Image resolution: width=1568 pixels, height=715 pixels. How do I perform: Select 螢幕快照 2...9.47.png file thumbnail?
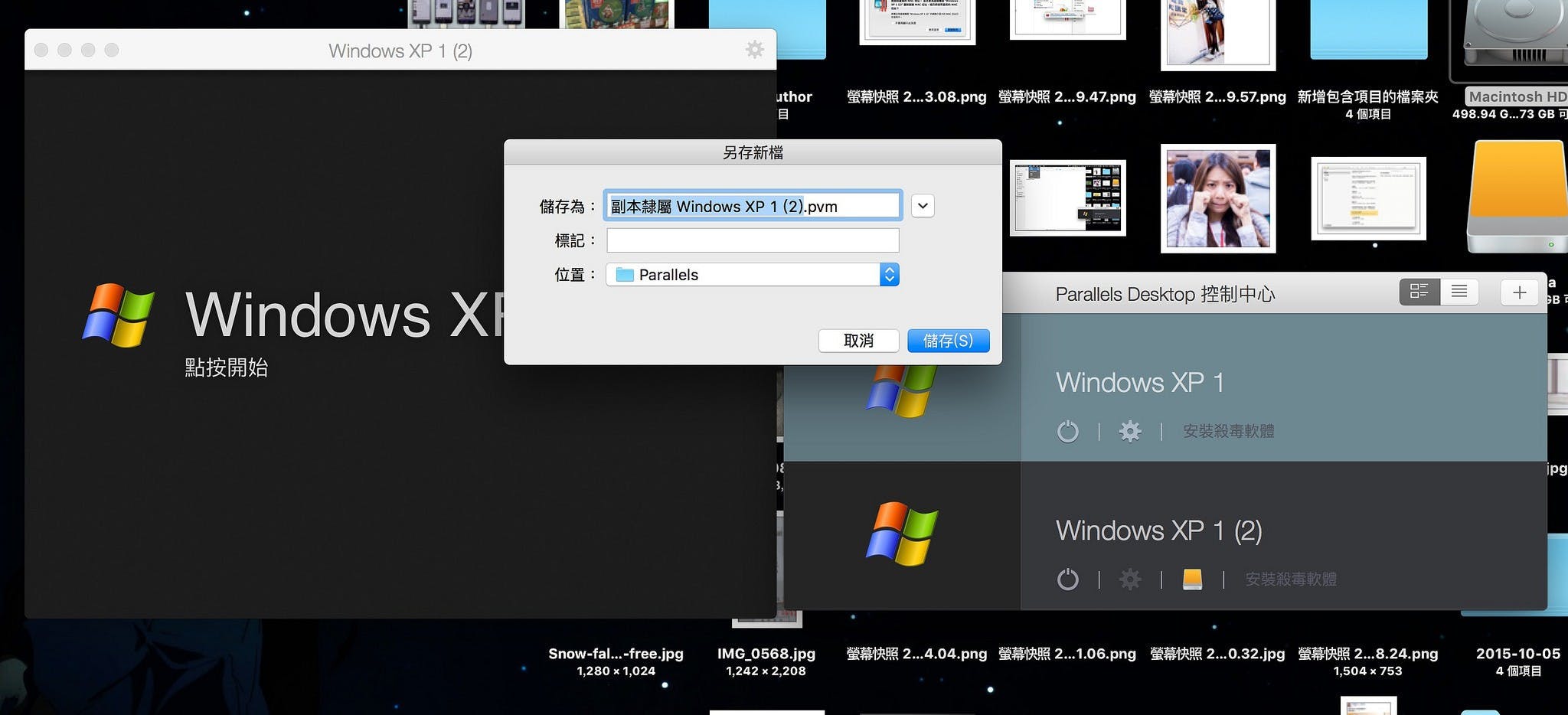[x=1068, y=19]
